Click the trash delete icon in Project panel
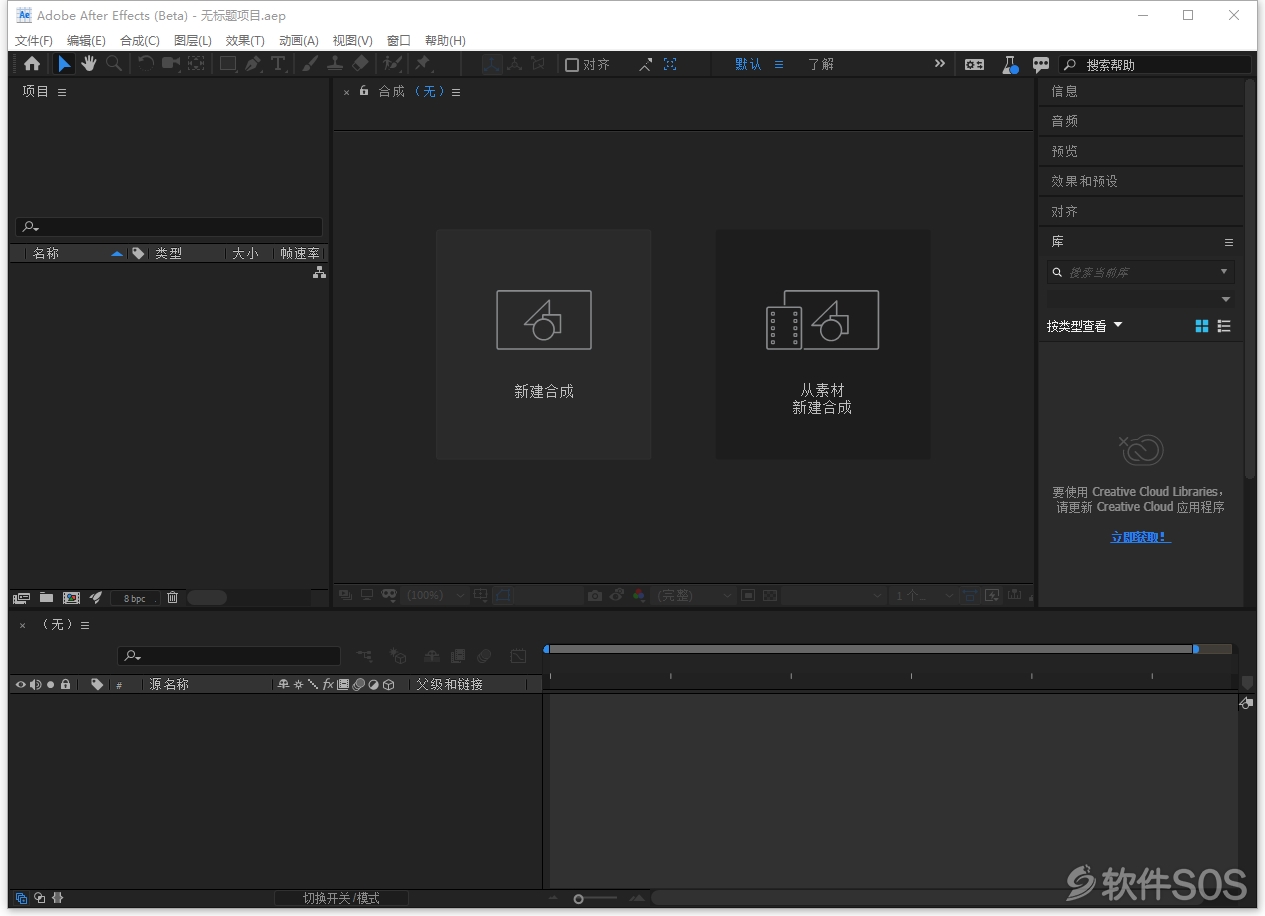This screenshot has height=916, width=1265. [x=172, y=597]
